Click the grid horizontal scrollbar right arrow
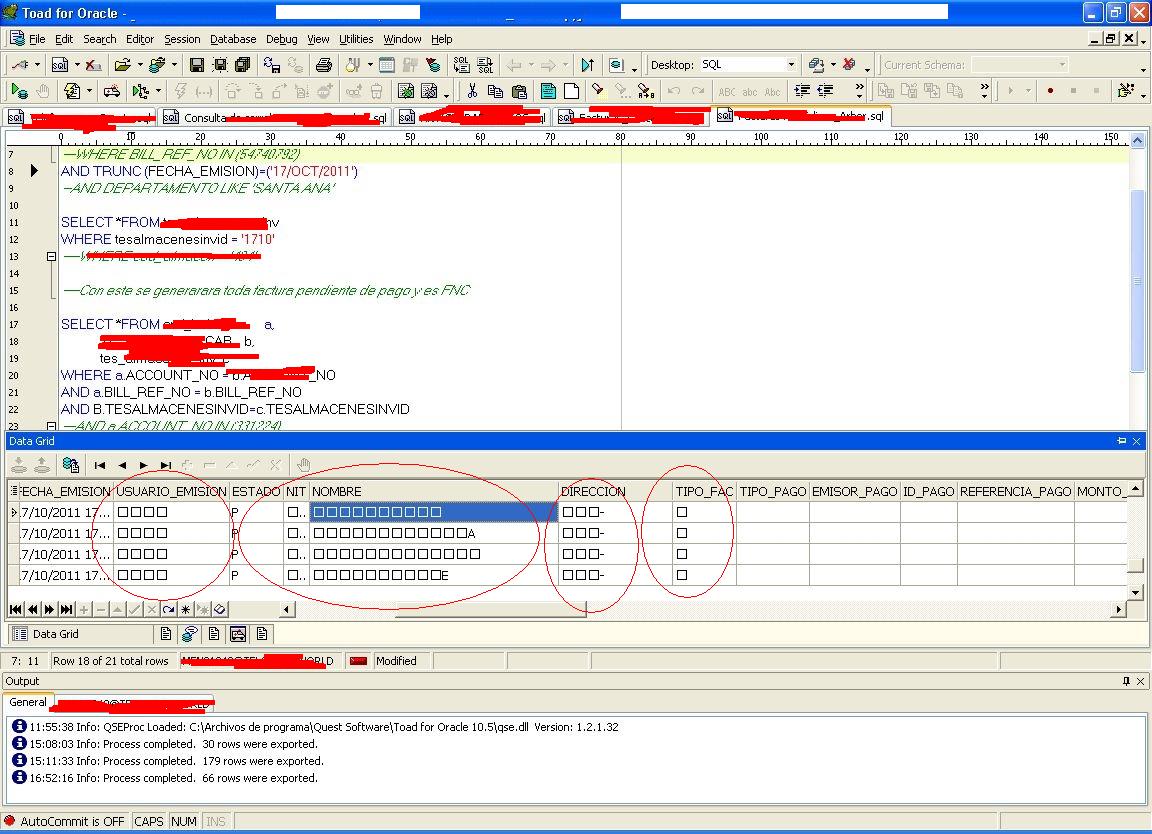This screenshot has width=1152, height=834. tap(1120, 609)
